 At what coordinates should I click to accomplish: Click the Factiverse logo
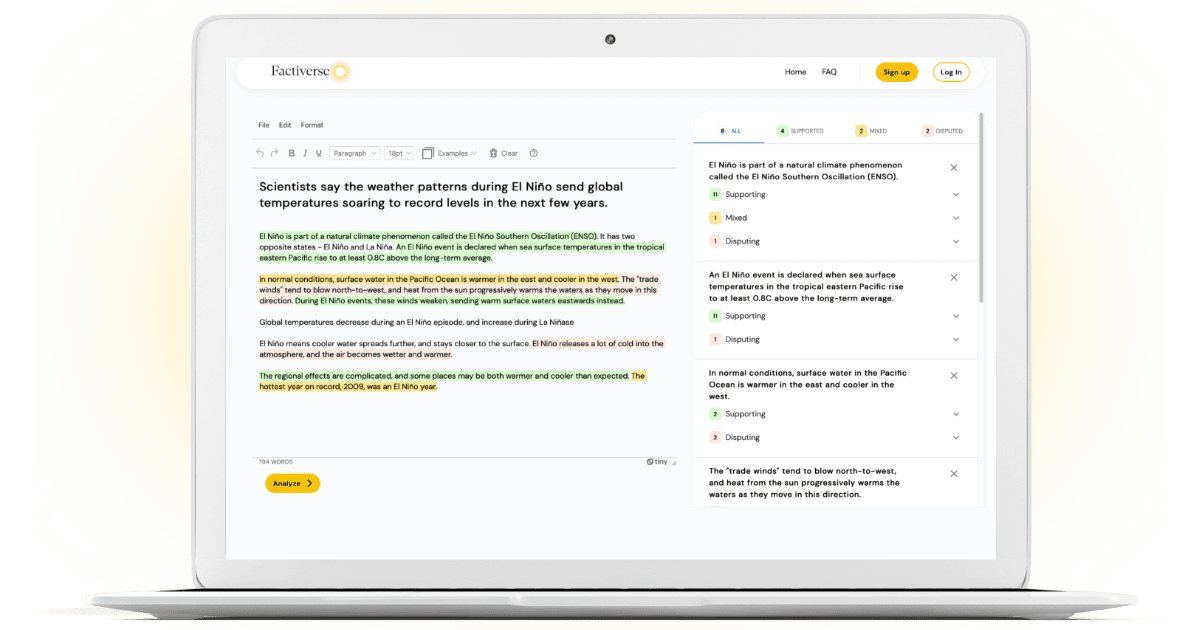click(310, 71)
